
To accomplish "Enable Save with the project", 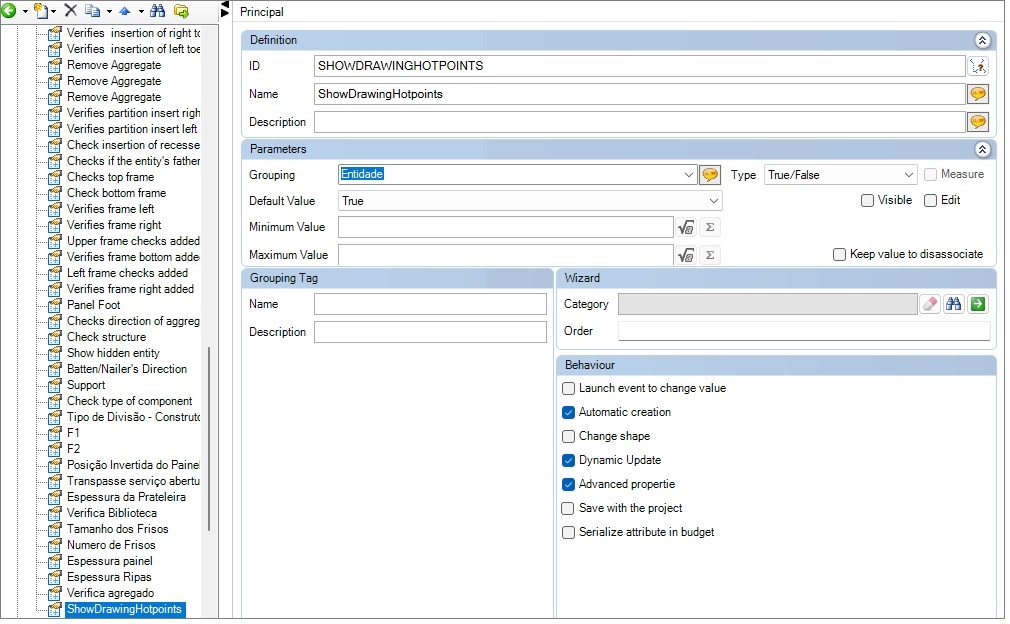I will (568, 509).
